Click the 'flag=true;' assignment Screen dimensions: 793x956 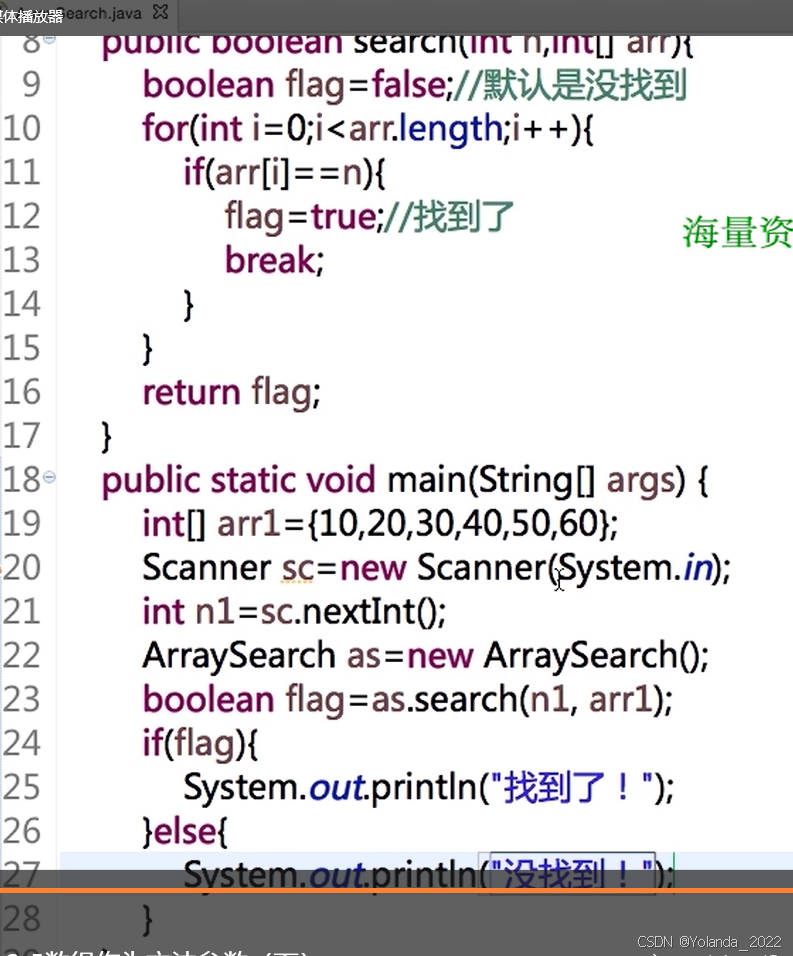pyautogui.click(x=304, y=218)
